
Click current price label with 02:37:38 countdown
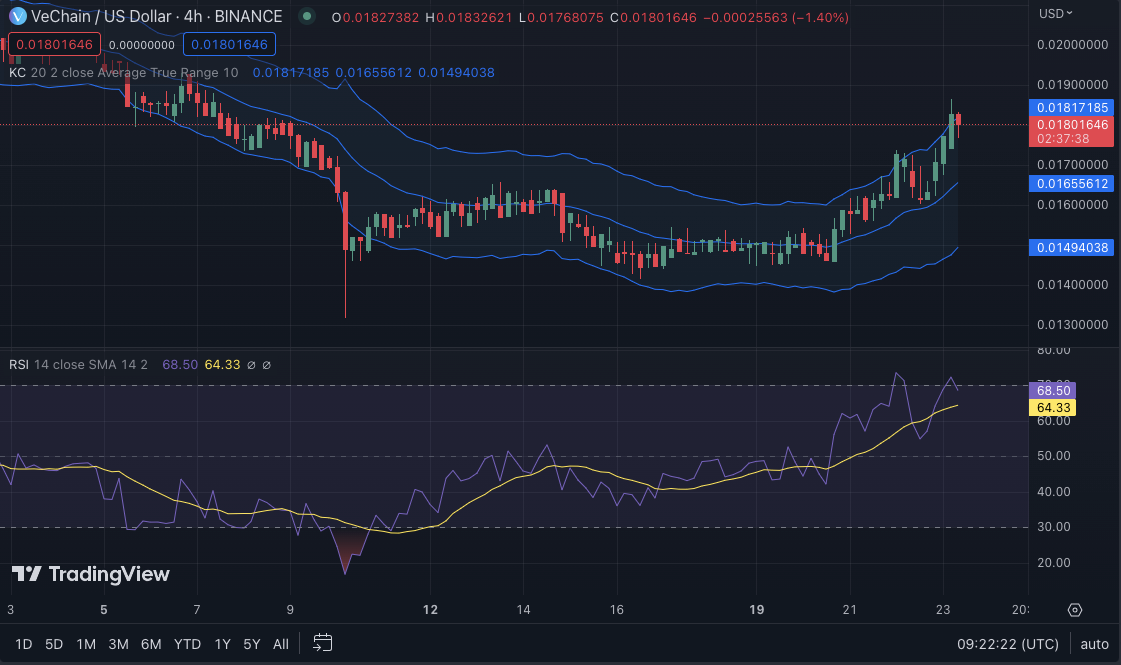pos(1072,132)
